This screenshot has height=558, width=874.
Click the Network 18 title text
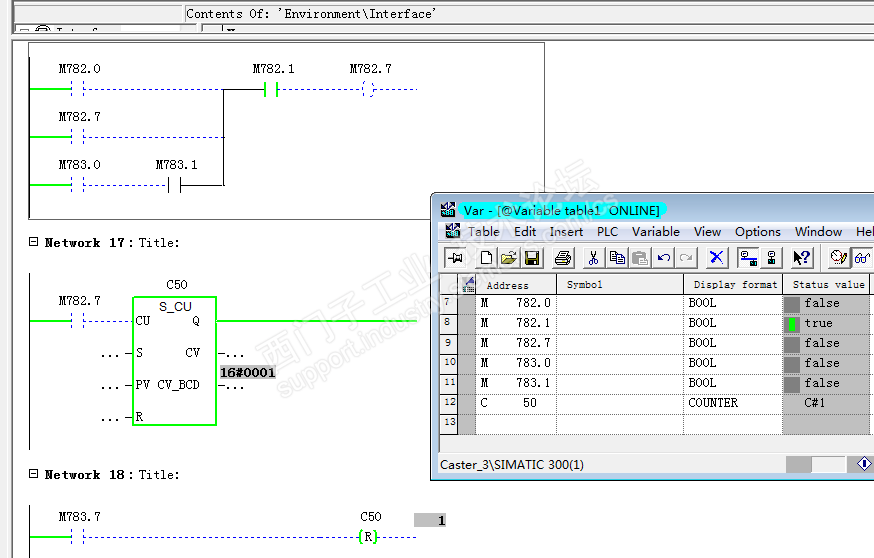tap(112, 474)
